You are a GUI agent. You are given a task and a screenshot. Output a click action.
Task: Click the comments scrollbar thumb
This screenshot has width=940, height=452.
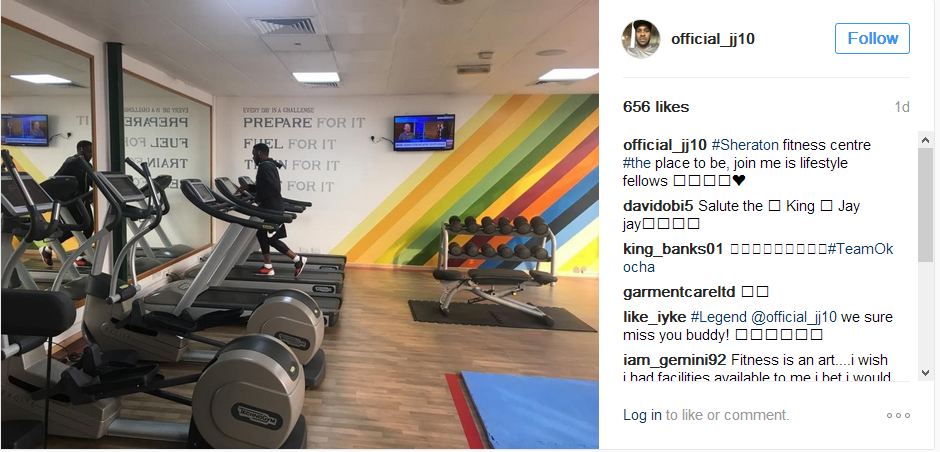[x=925, y=205]
